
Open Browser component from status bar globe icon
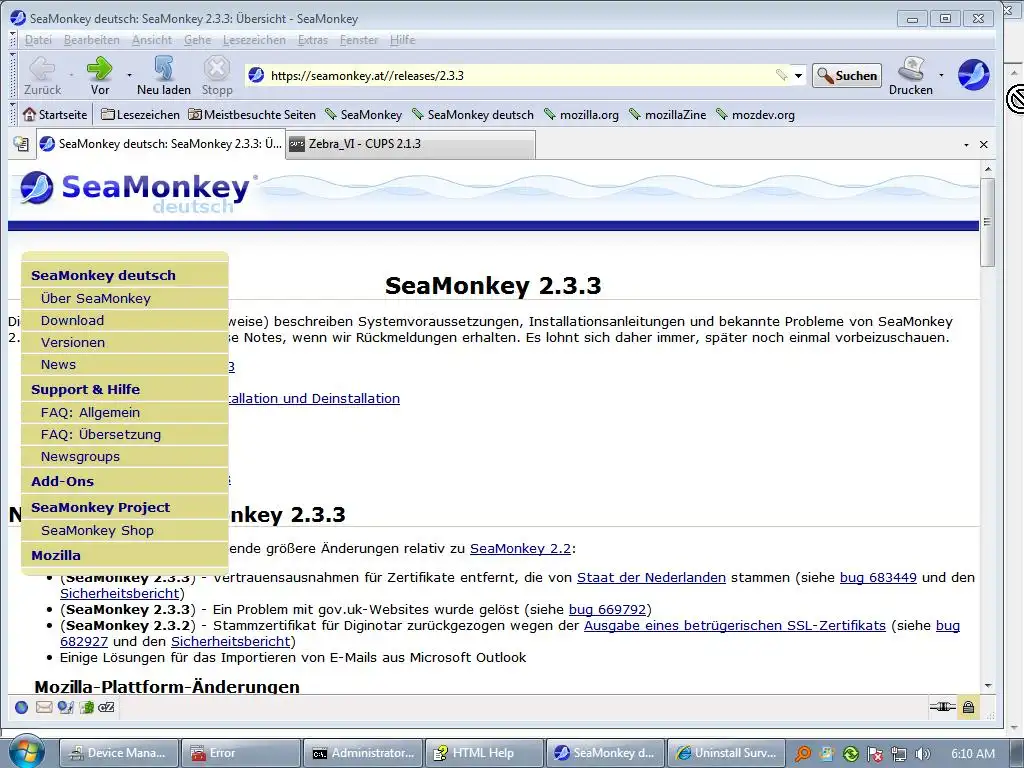coord(22,707)
